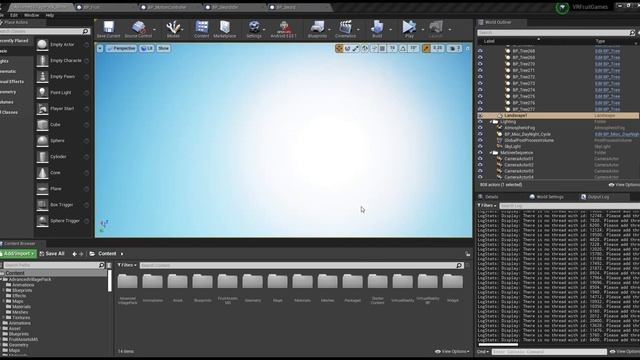This screenshot has width=640, height=360.
Task: Select the Point Light actor icon
Action: pyautogui.click(x=42, y=93)
